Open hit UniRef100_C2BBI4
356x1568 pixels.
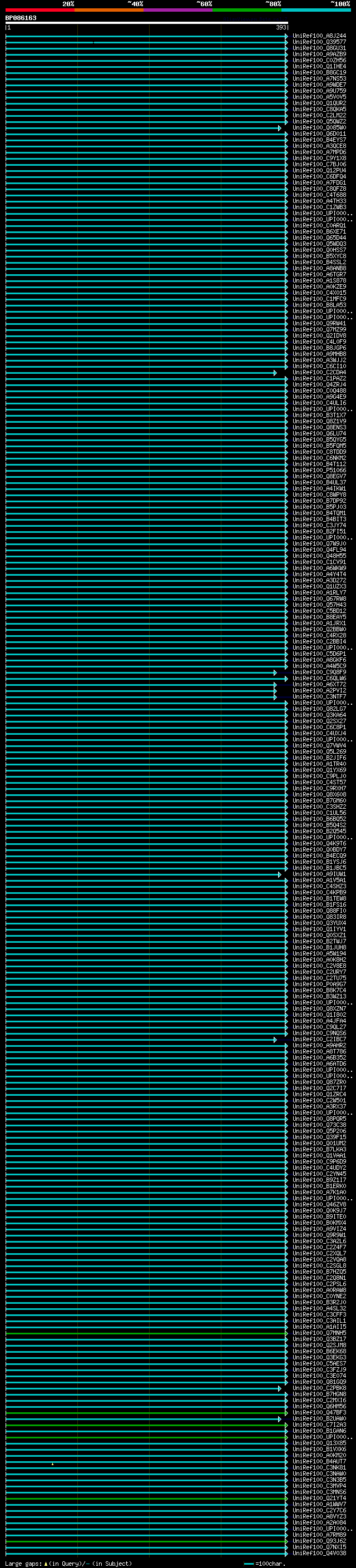[319, 641]
